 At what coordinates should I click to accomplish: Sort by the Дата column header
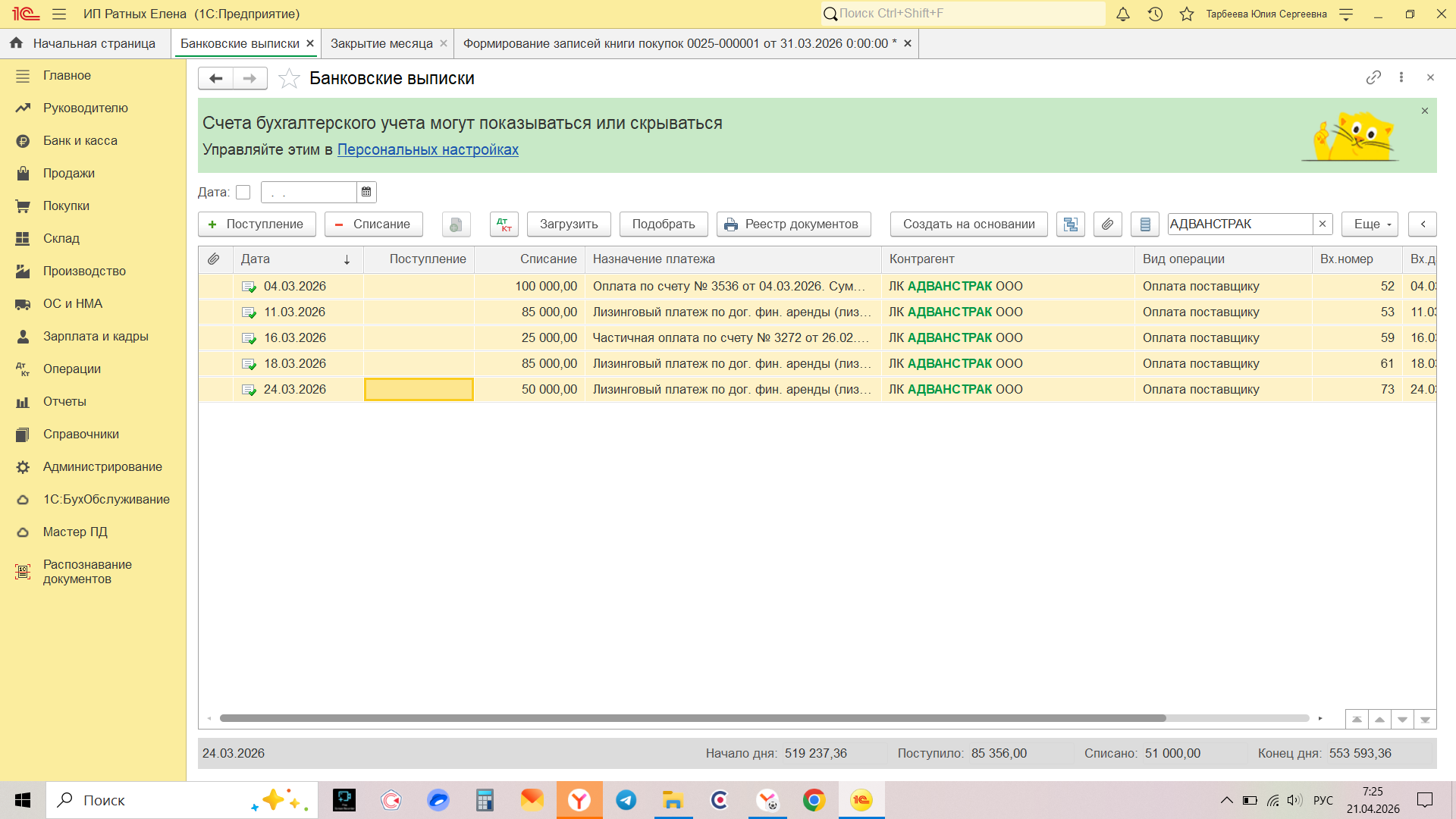point(297,259)
